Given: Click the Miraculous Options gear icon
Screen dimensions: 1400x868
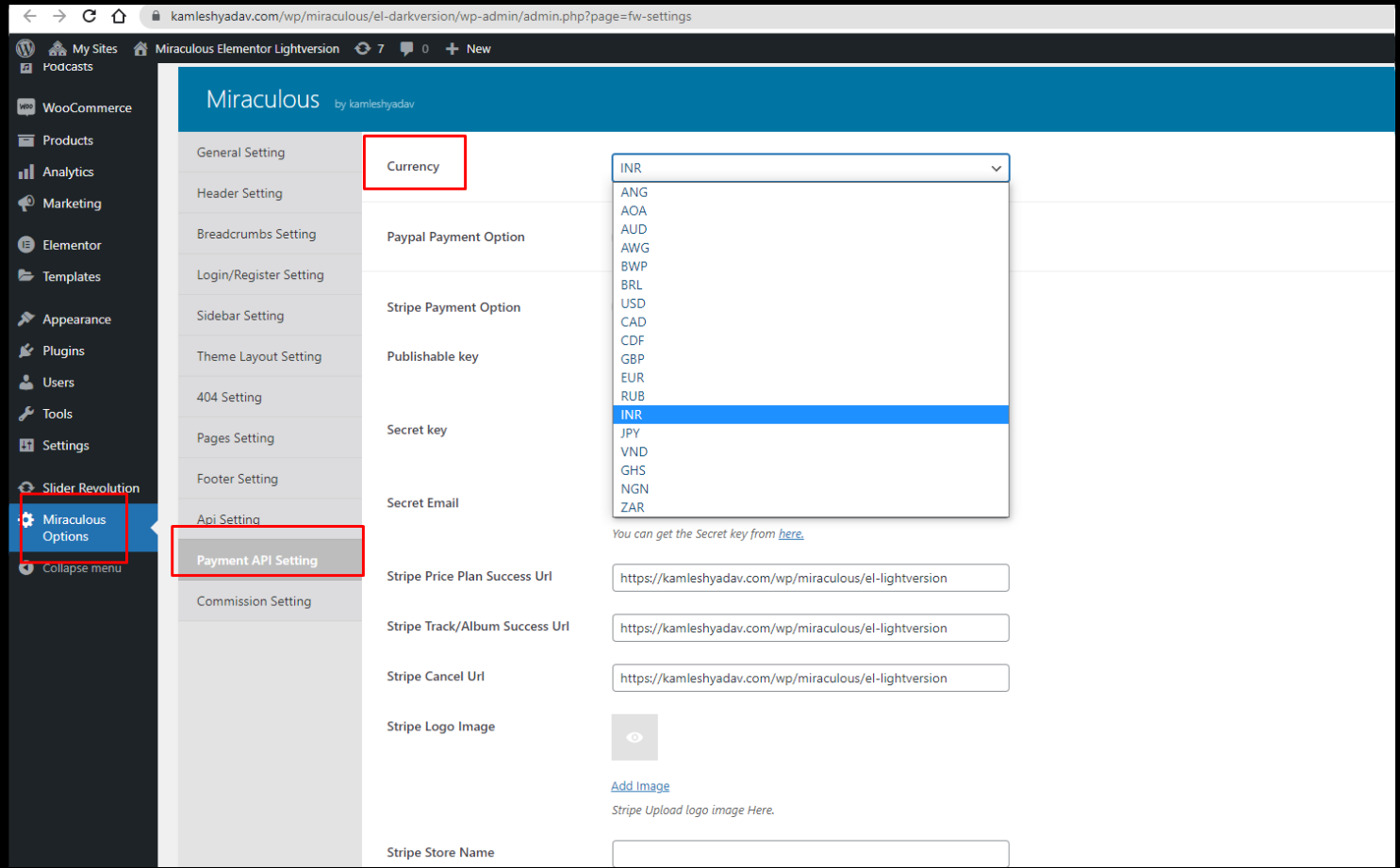Looking at the screenshot, I should [x=26, y=519].
